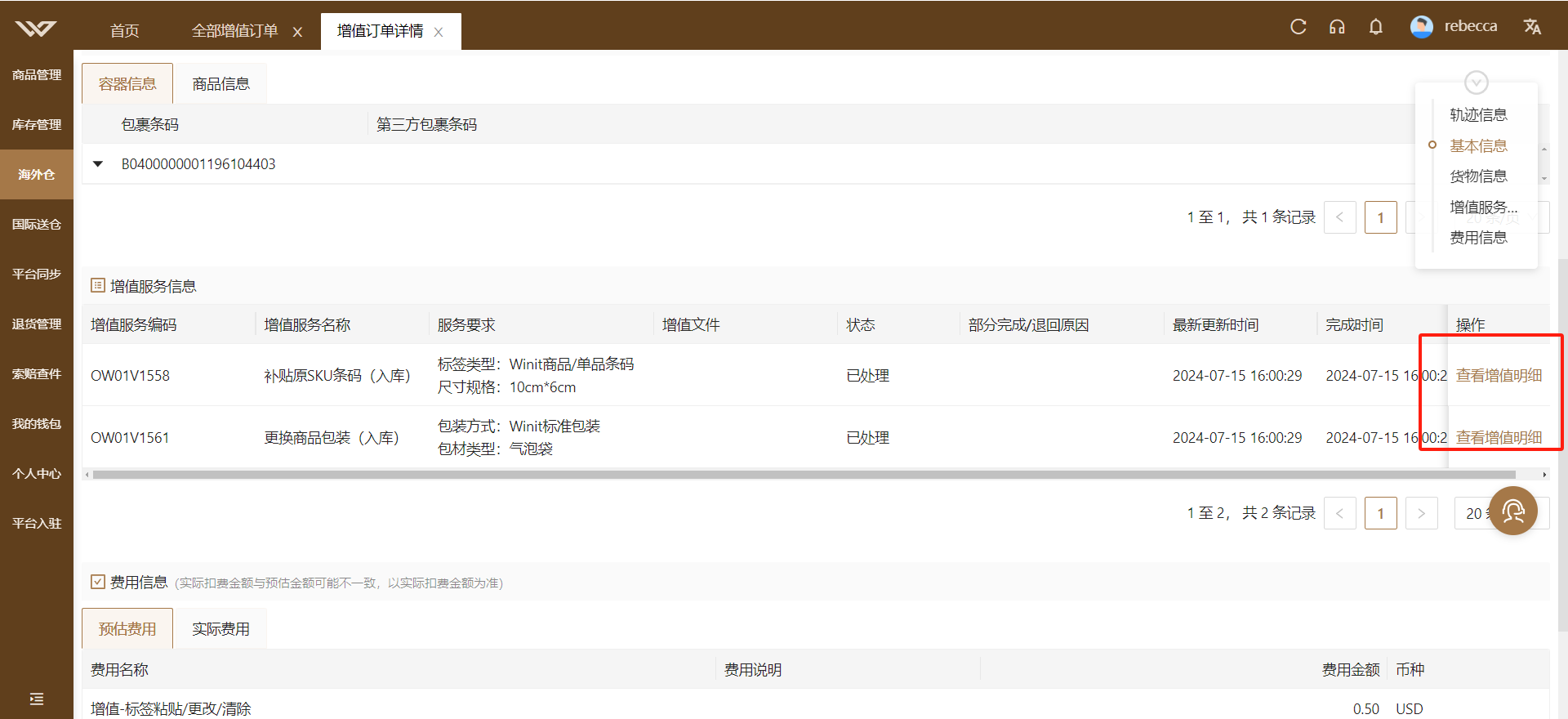Expand package row B0400000001196104403
Screen dimensions: 1568x719
98,164
